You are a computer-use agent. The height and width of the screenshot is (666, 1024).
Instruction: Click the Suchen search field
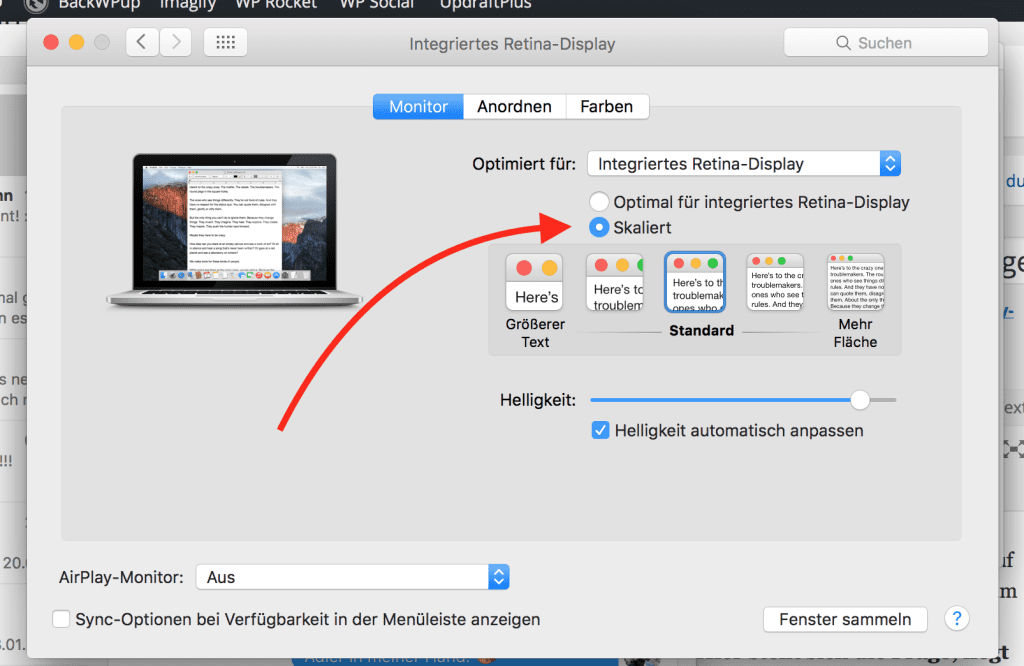[885, 43]
